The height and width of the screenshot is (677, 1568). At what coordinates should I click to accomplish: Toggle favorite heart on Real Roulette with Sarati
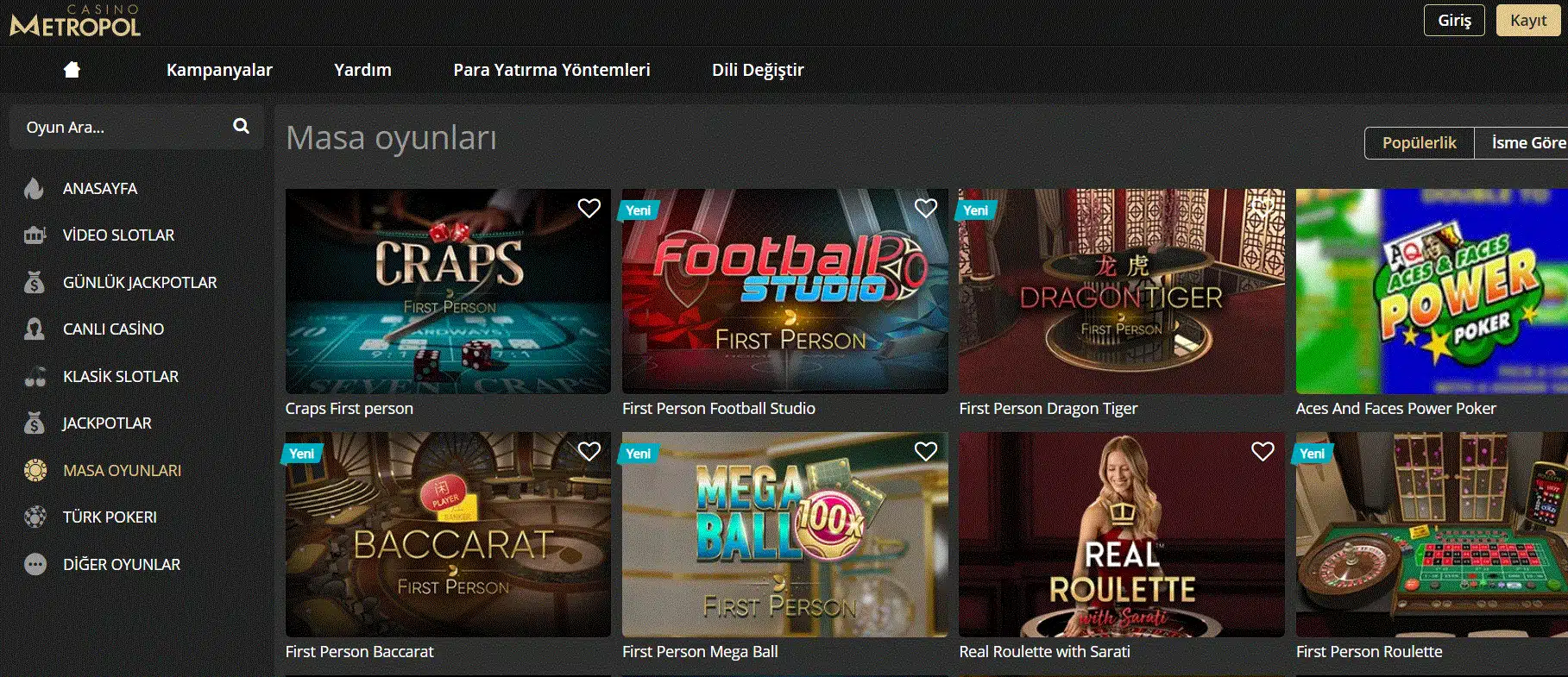point(1263,451)
